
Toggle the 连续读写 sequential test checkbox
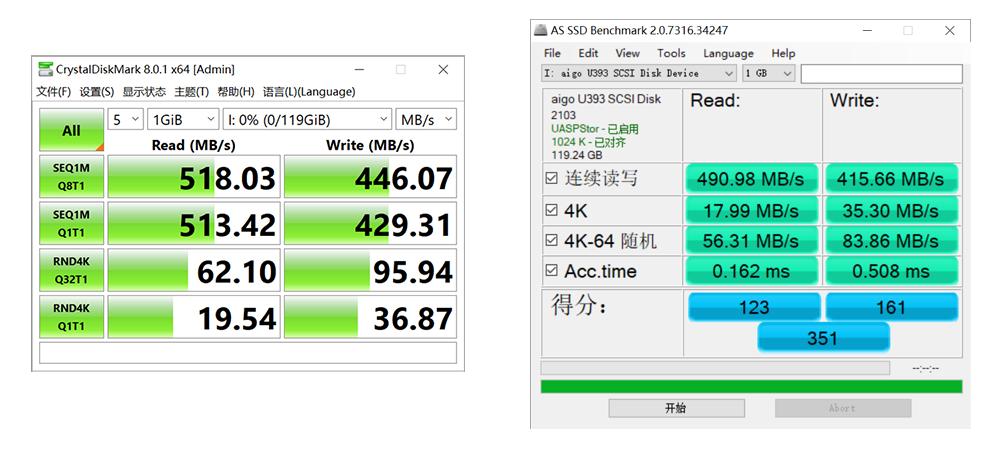coord(552,179)
